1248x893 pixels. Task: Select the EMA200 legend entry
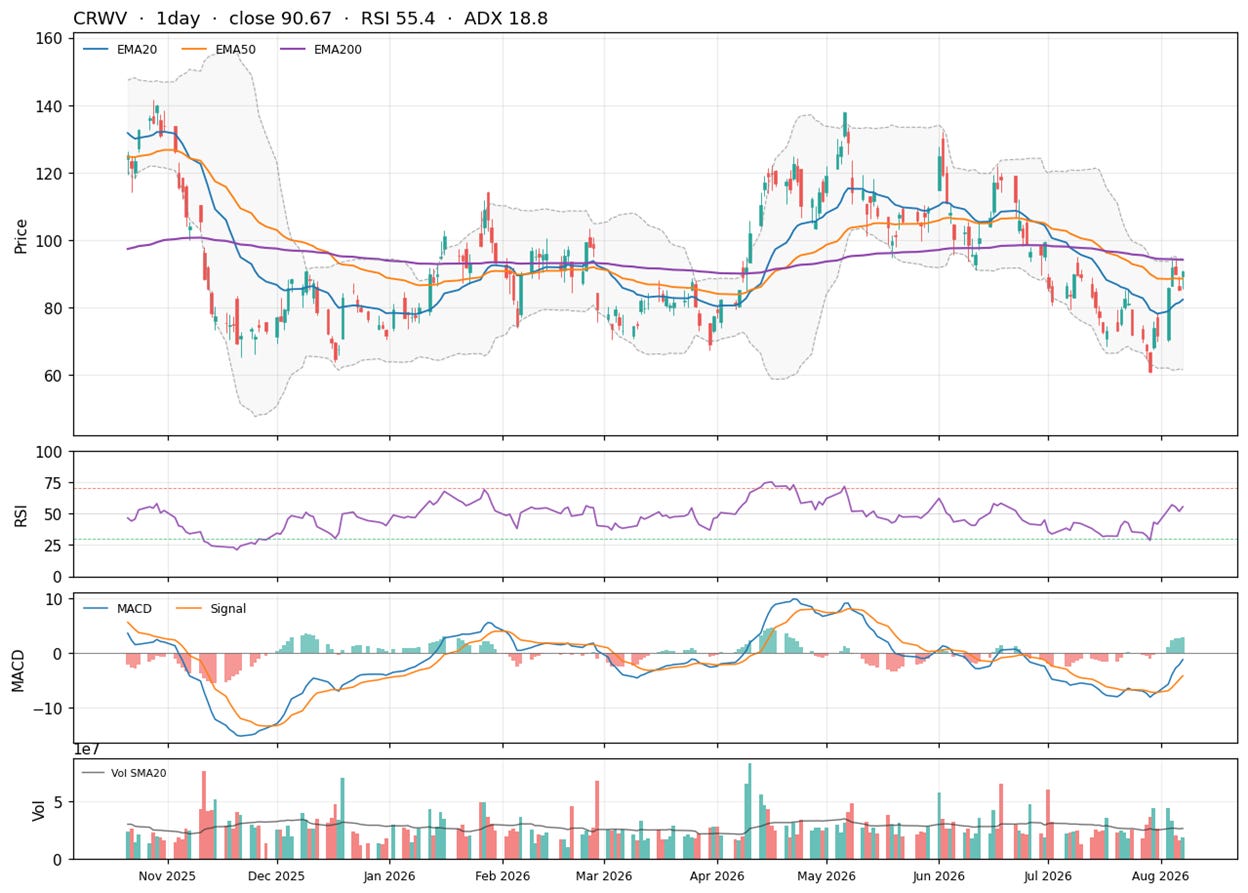[338, 48]
